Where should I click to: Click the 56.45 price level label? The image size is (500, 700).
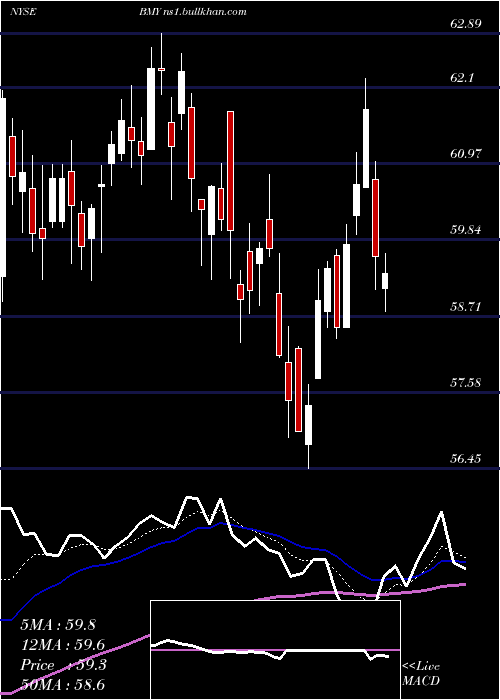[466, 458]
